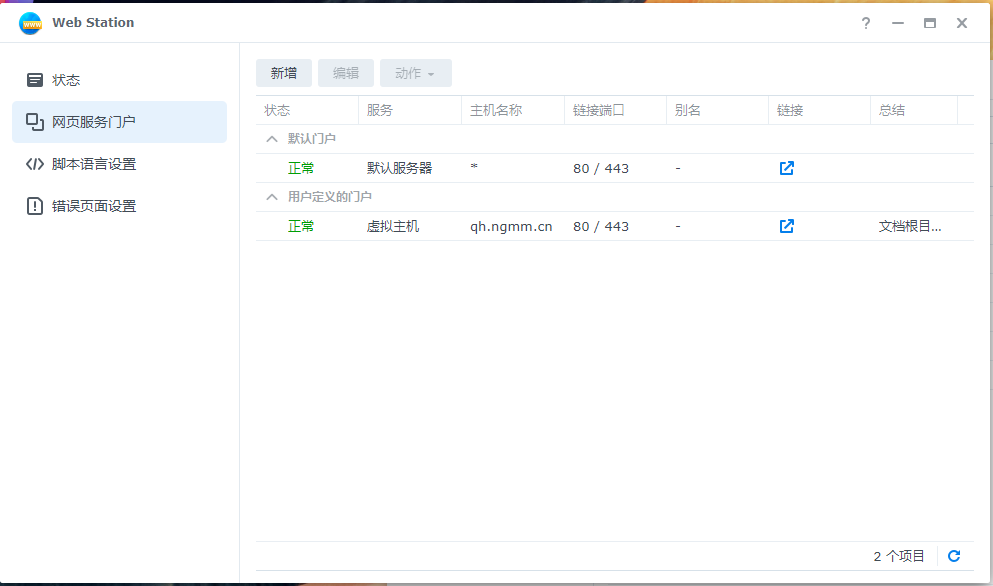
Task: Click the 状态 column header
Action: pos(278,110)
